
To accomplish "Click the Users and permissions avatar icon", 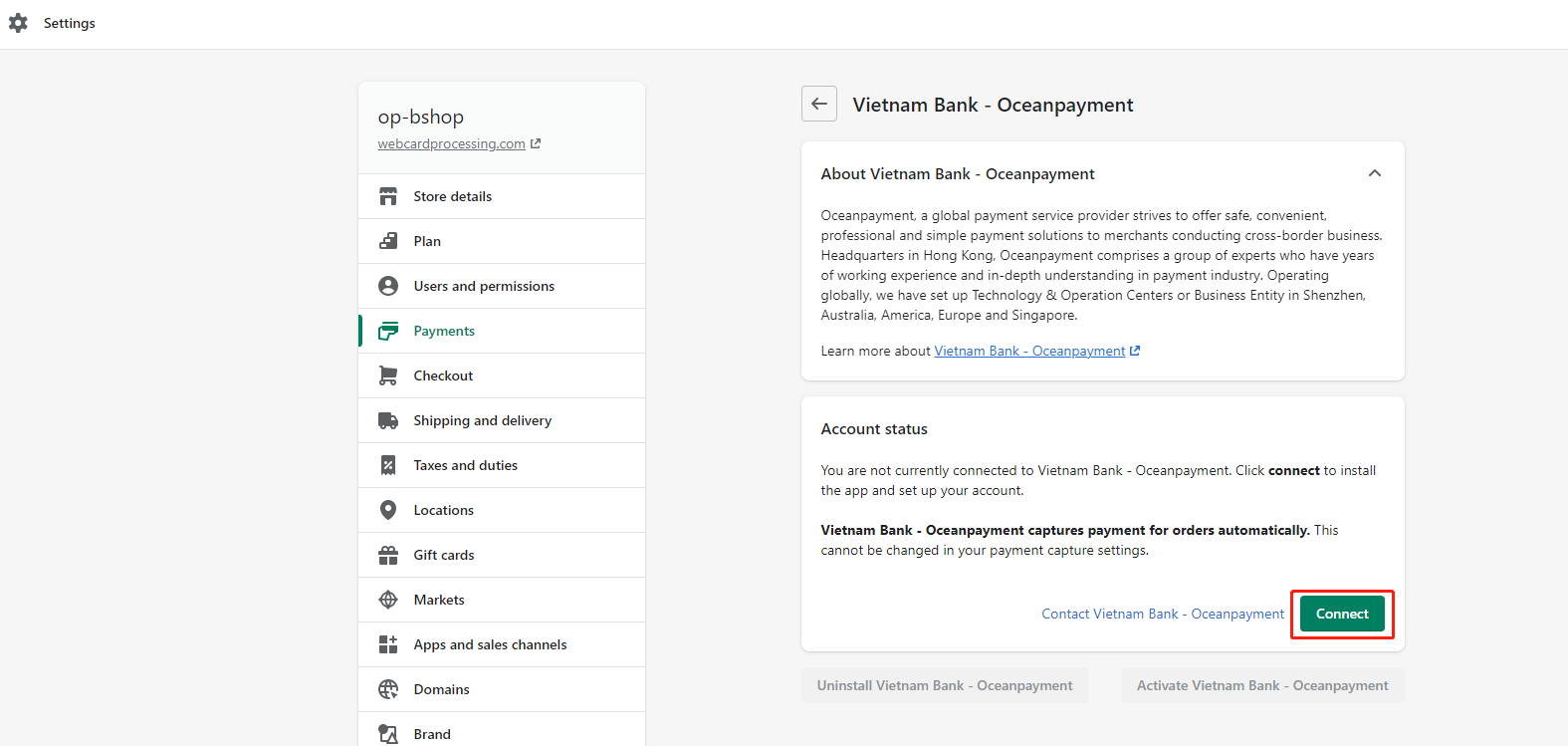I will click(x=388, y=286).
